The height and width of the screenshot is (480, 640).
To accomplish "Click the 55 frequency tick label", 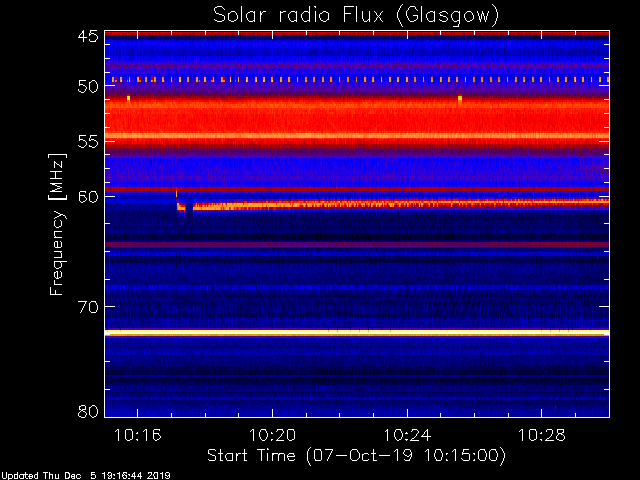I will click(88, 142).
